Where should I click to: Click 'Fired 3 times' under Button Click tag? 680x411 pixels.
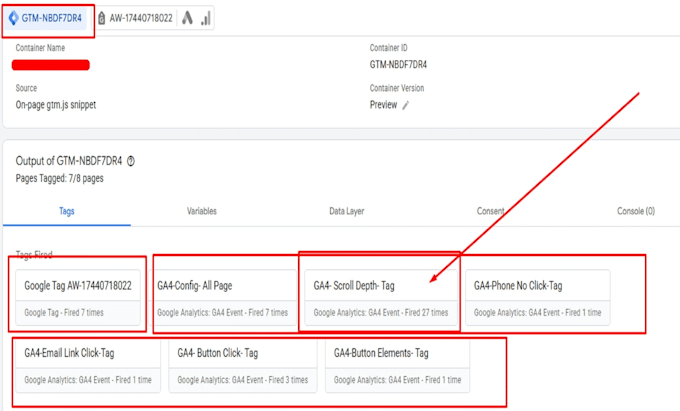tap(288, 380)
